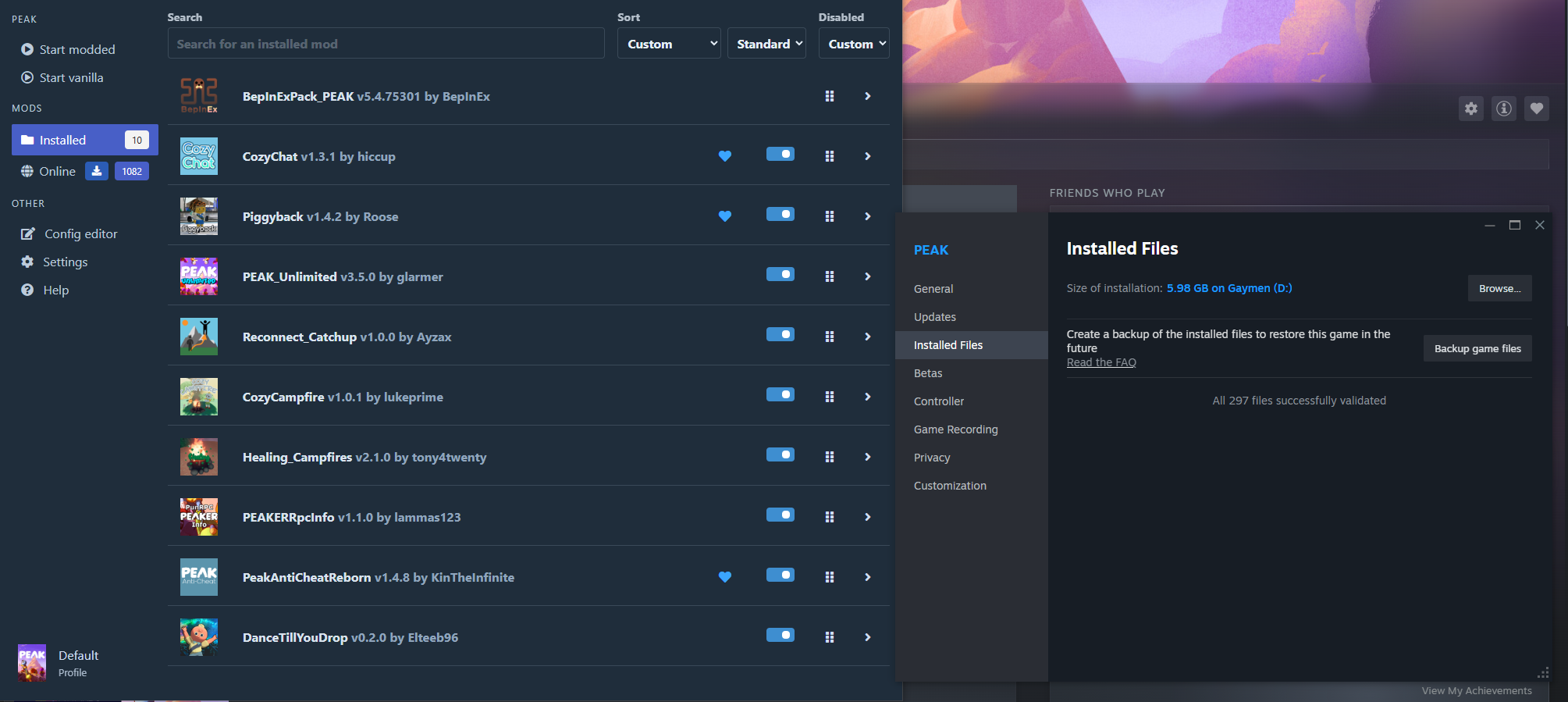This screenshot has width=1568, height=702.
Task: Click the Reconnect_Catchup mod icon
Action: coord(199,337)
